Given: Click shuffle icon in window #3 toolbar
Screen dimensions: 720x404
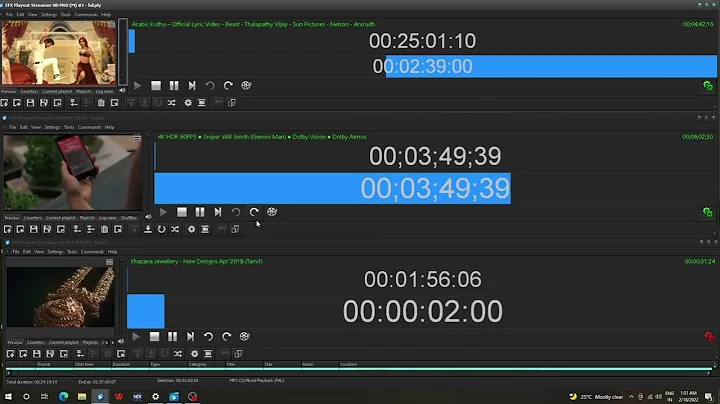Looking at the screenshot, I should pyautogui.click(x=178, y=354).
